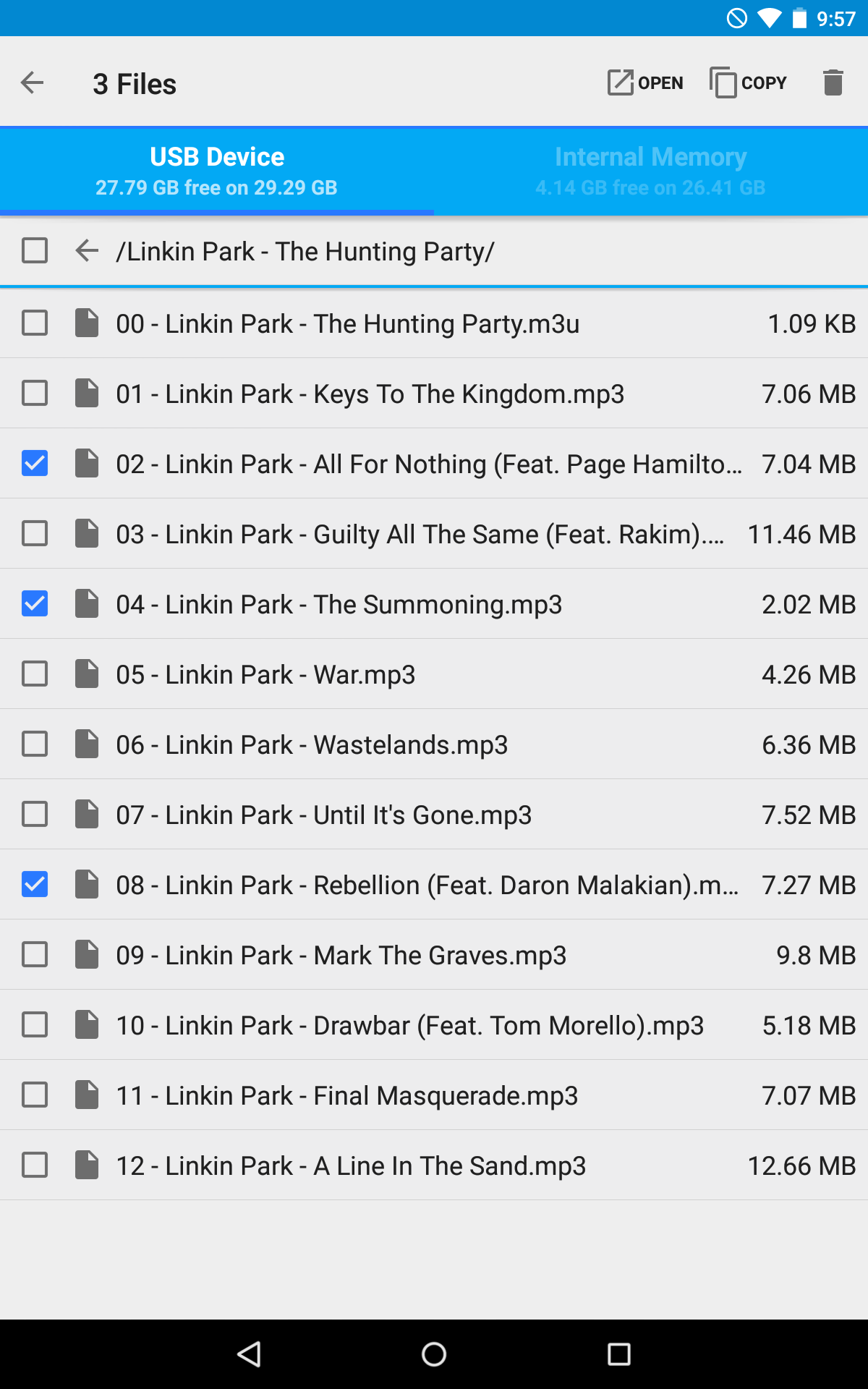Tap A Line In The Sand.mp3 row
Image resolution: width=868 pixels, height=1389 pixels.
(434, 1165)
